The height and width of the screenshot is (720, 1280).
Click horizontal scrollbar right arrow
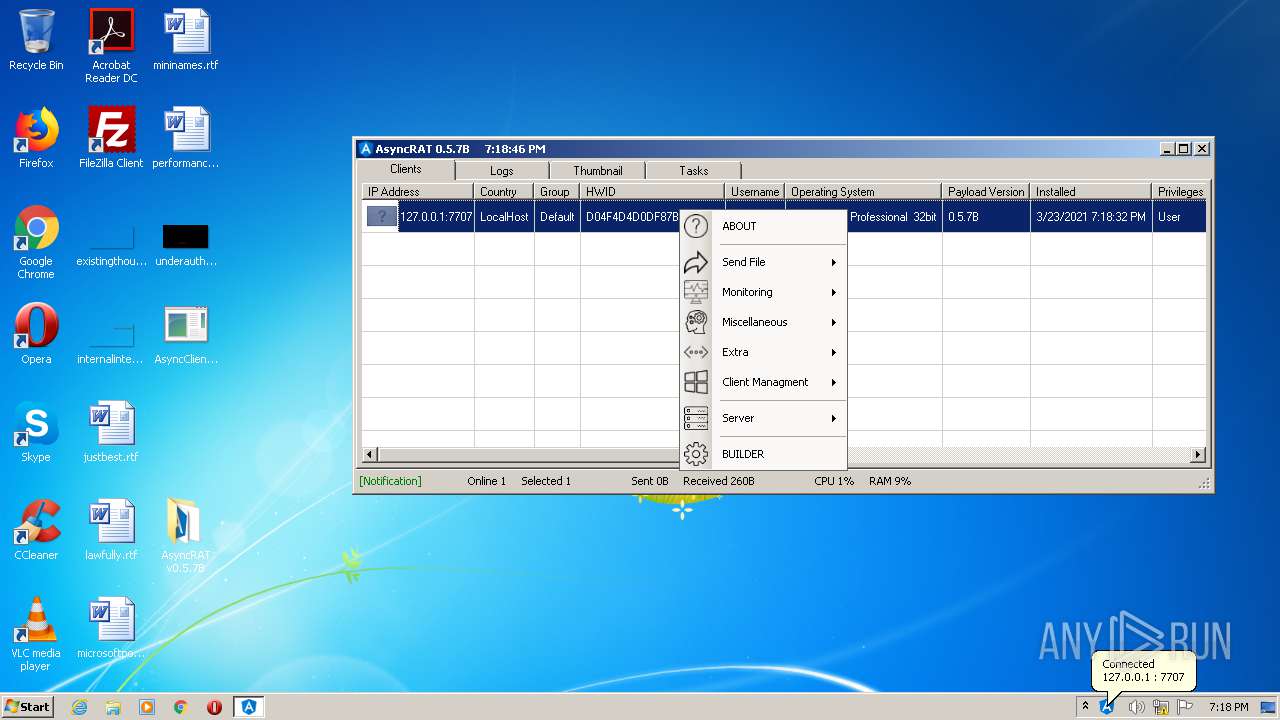click(1198, 455)
